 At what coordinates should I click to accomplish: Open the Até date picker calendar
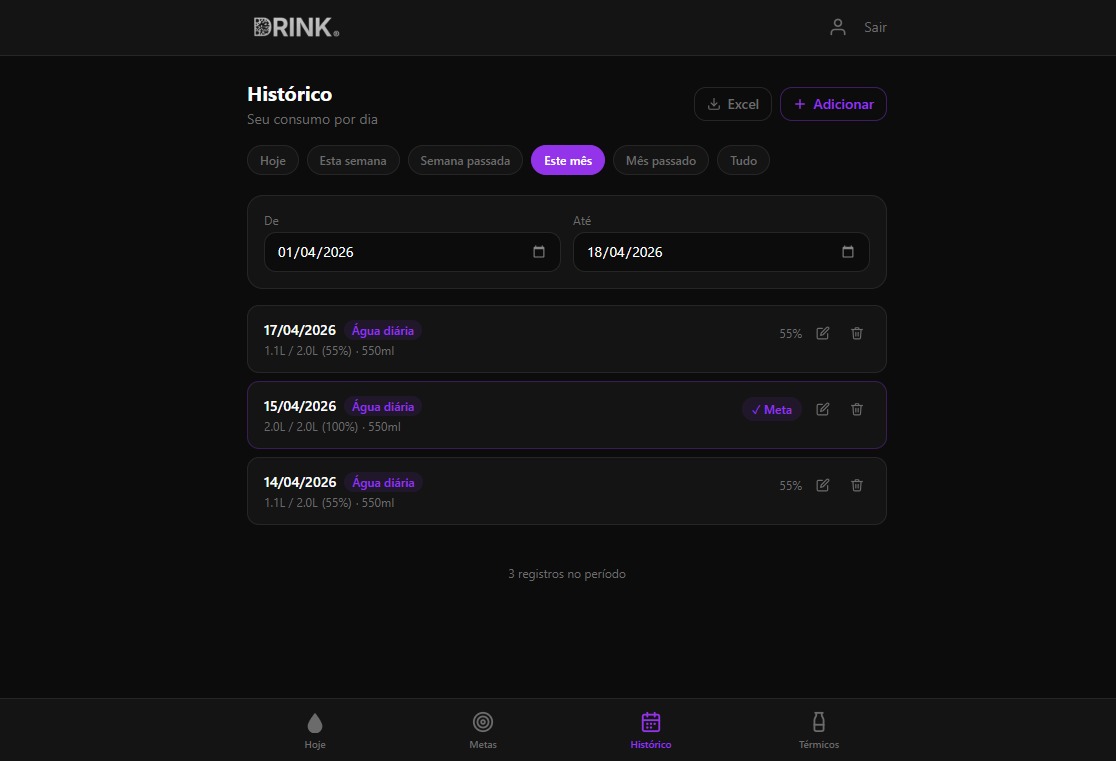tap(847, 252)
